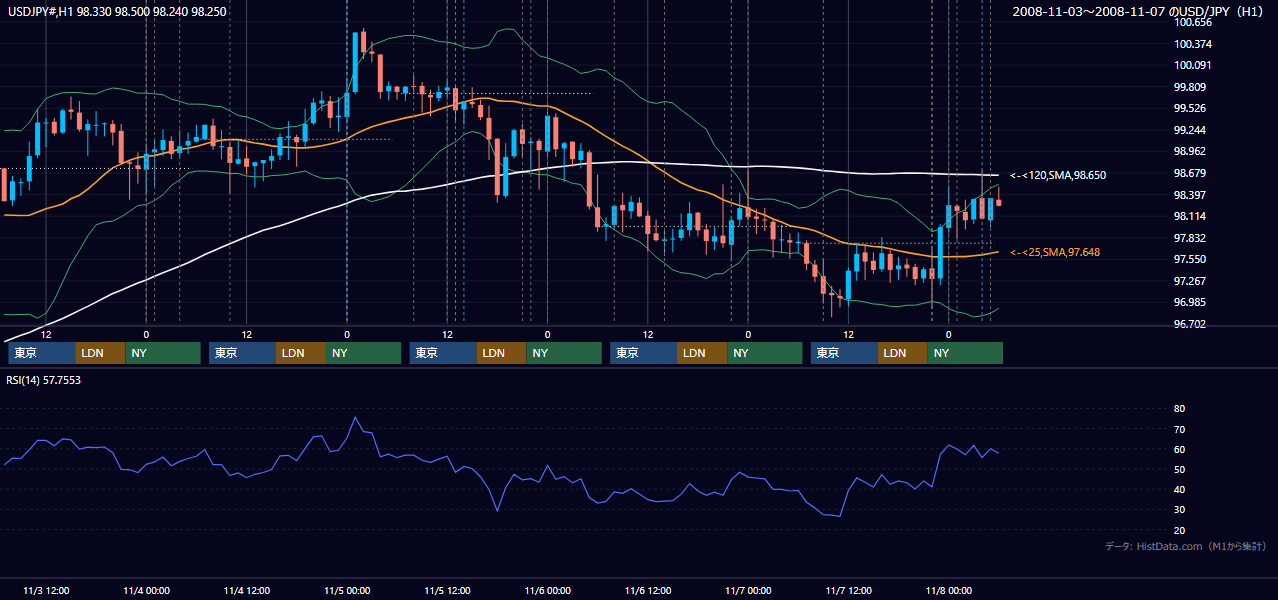
Task: Click price axis value 100.091
Action: (1193, 65)
